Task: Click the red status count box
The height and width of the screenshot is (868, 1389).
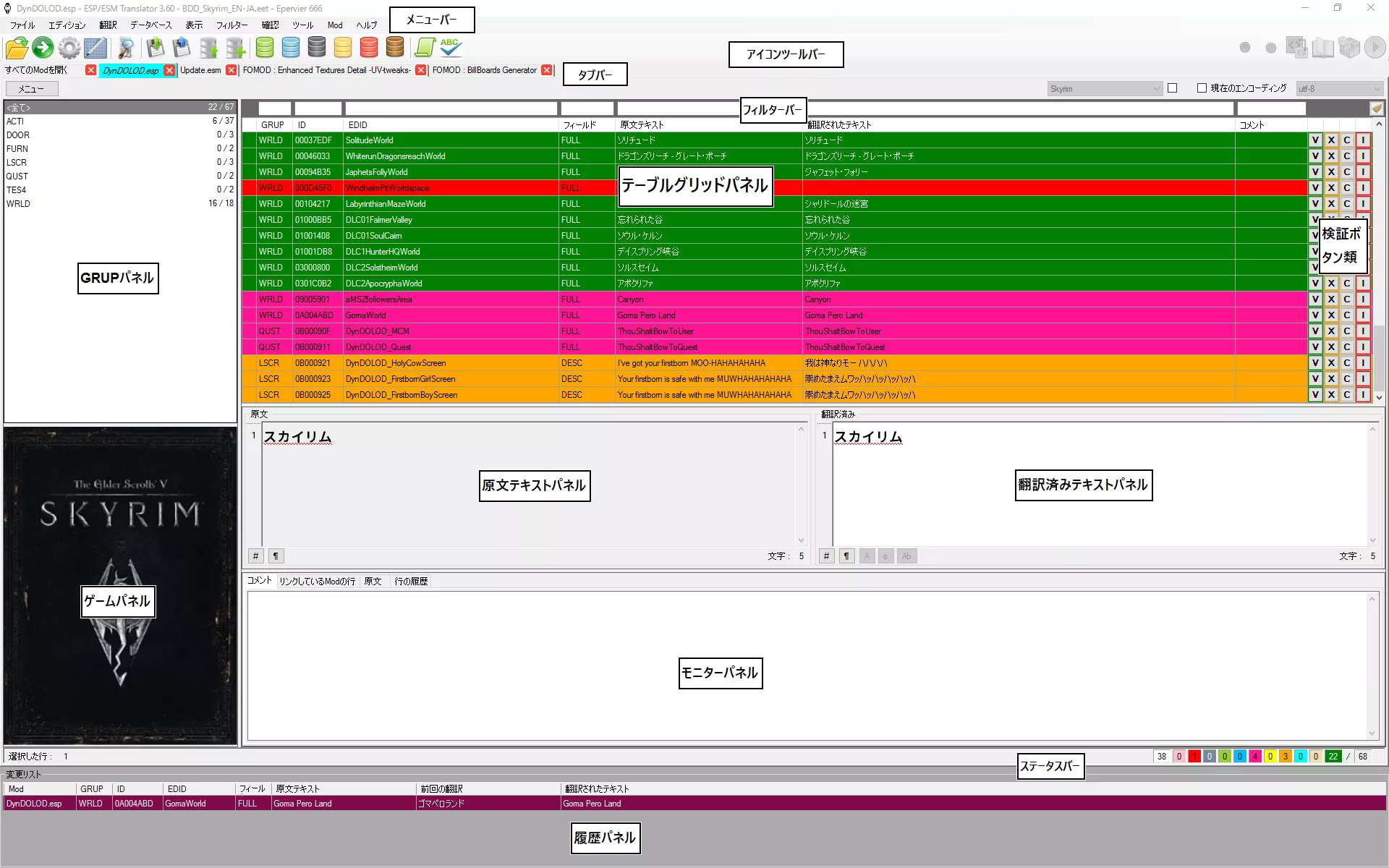Action: click(1194, 757)
